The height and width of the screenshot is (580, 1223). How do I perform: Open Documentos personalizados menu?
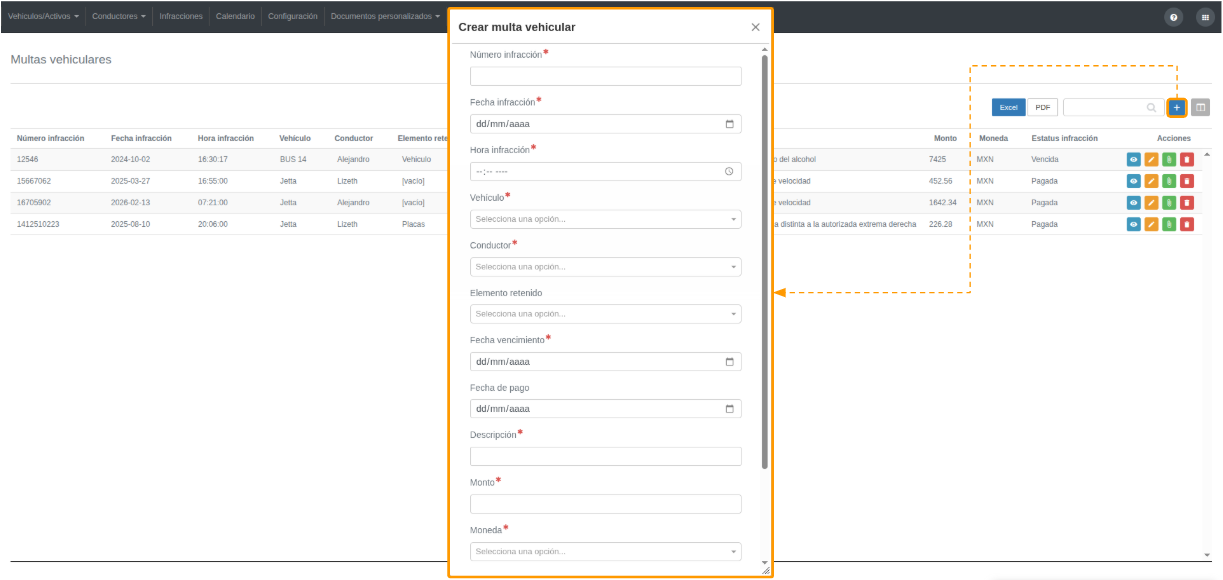coord(385,17)
